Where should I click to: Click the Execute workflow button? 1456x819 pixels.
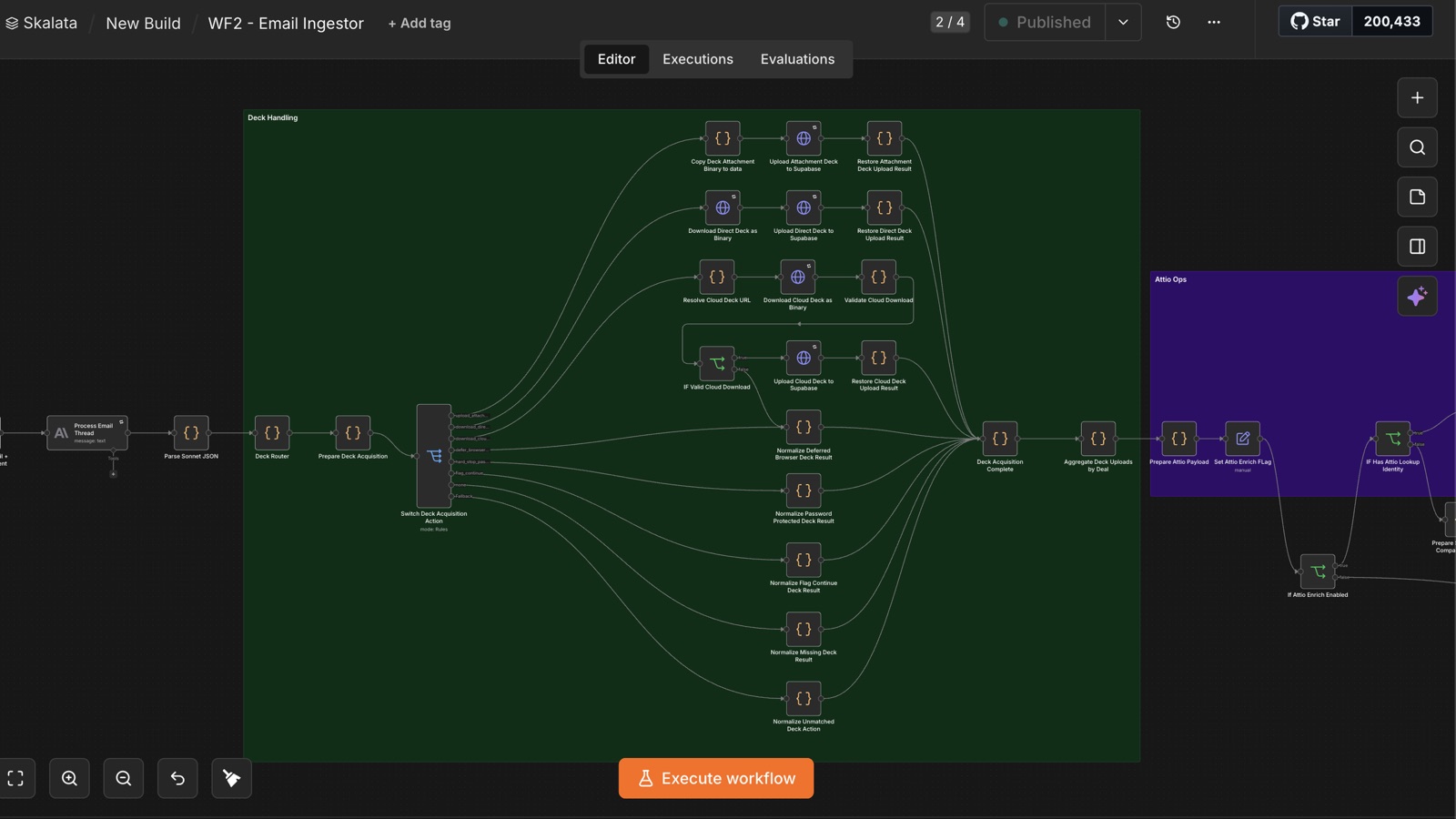[716, 778]
